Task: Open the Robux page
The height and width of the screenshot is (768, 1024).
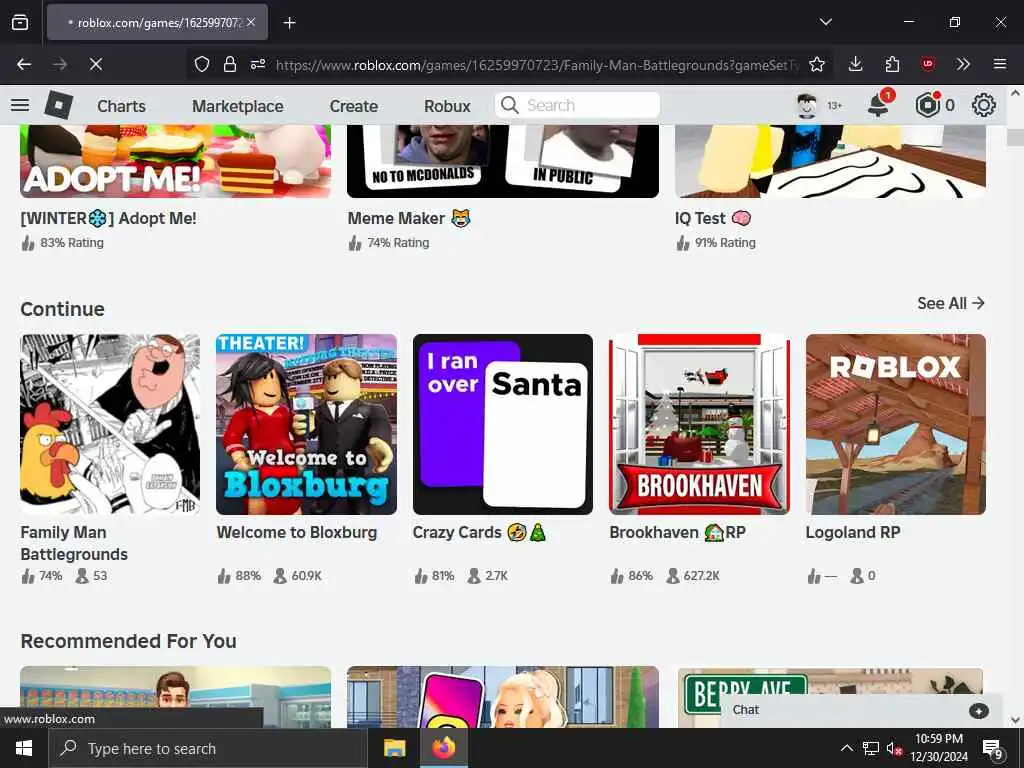Action: (447, 106)
